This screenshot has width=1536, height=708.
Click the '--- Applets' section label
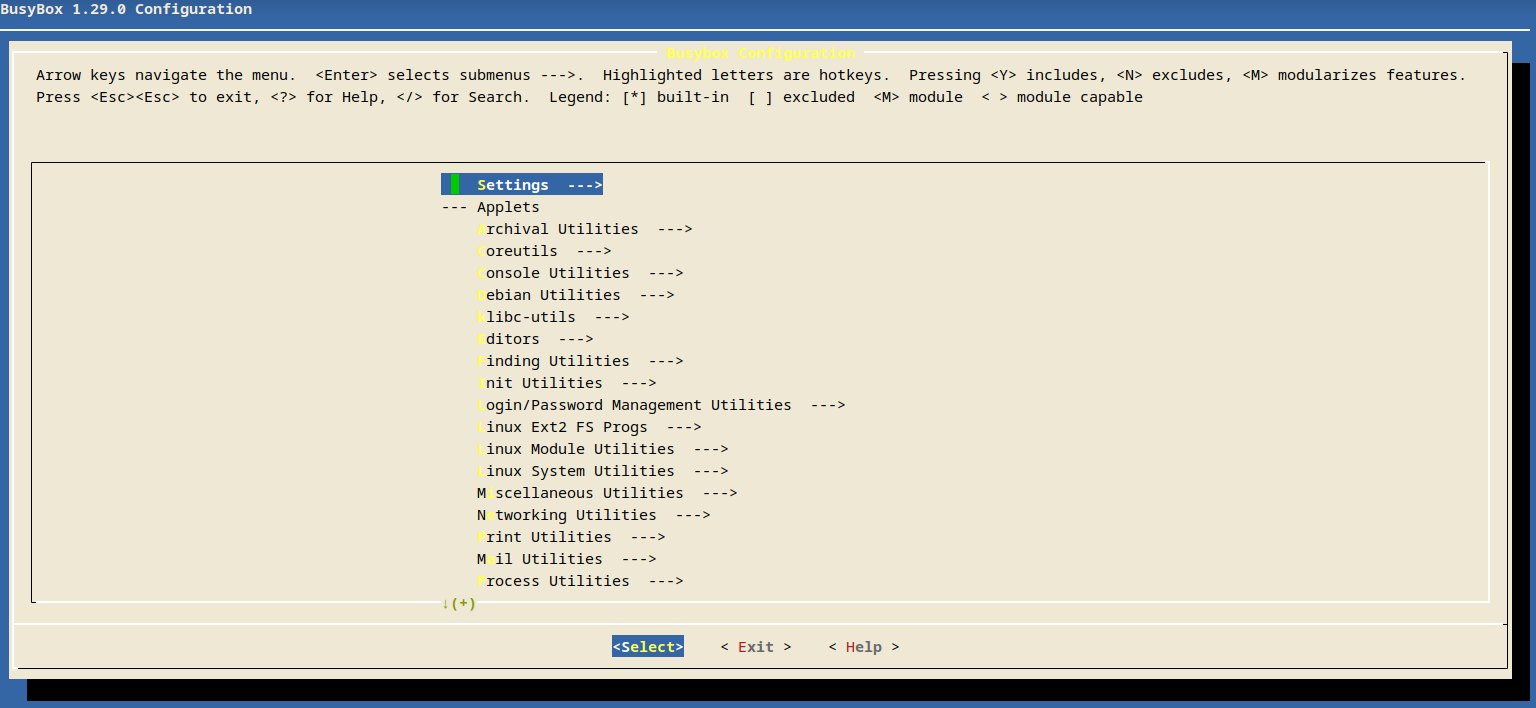[x=490, y=207]
